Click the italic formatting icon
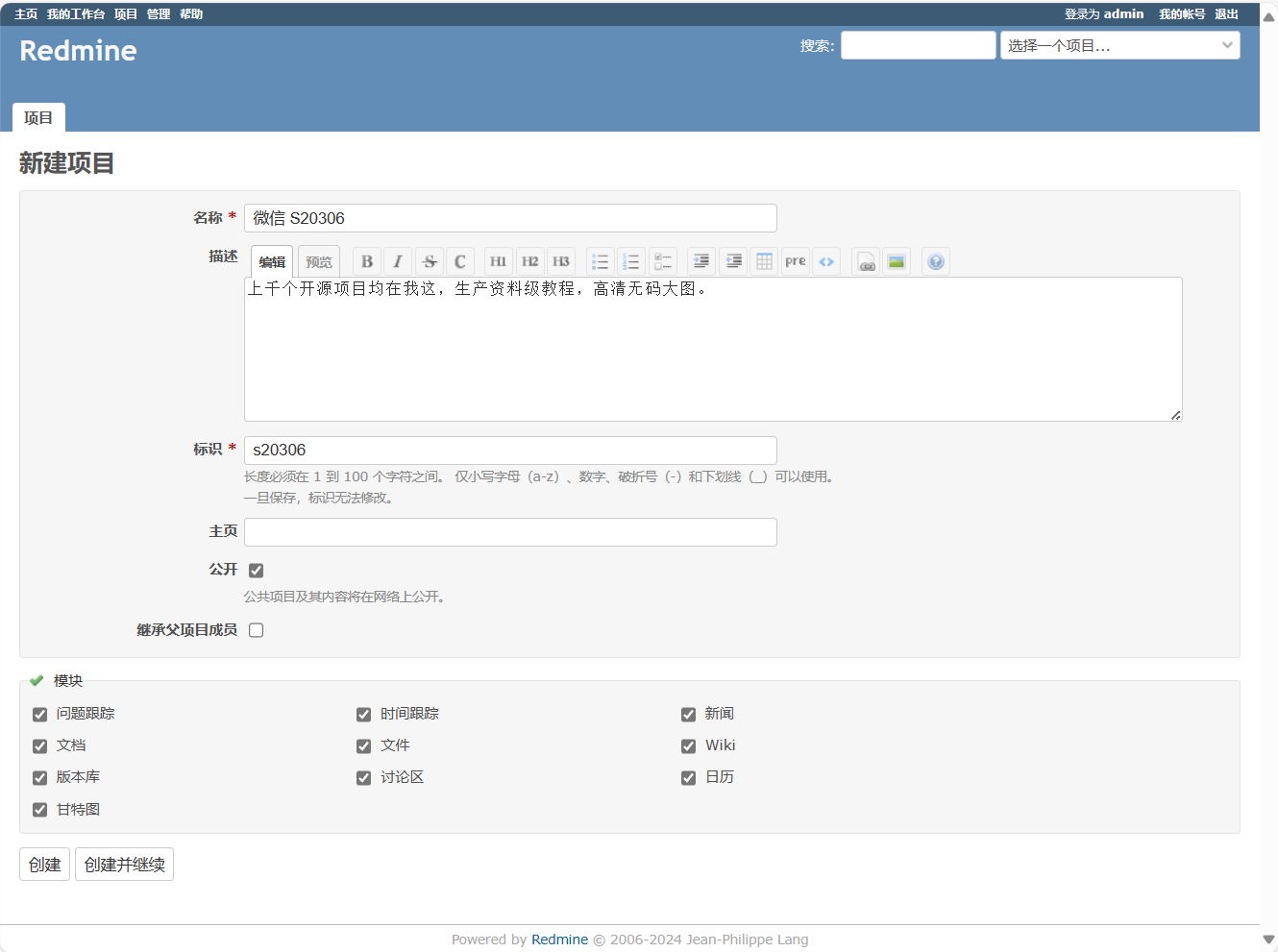Screen dimensions: 1278x952 pos(398,261)
